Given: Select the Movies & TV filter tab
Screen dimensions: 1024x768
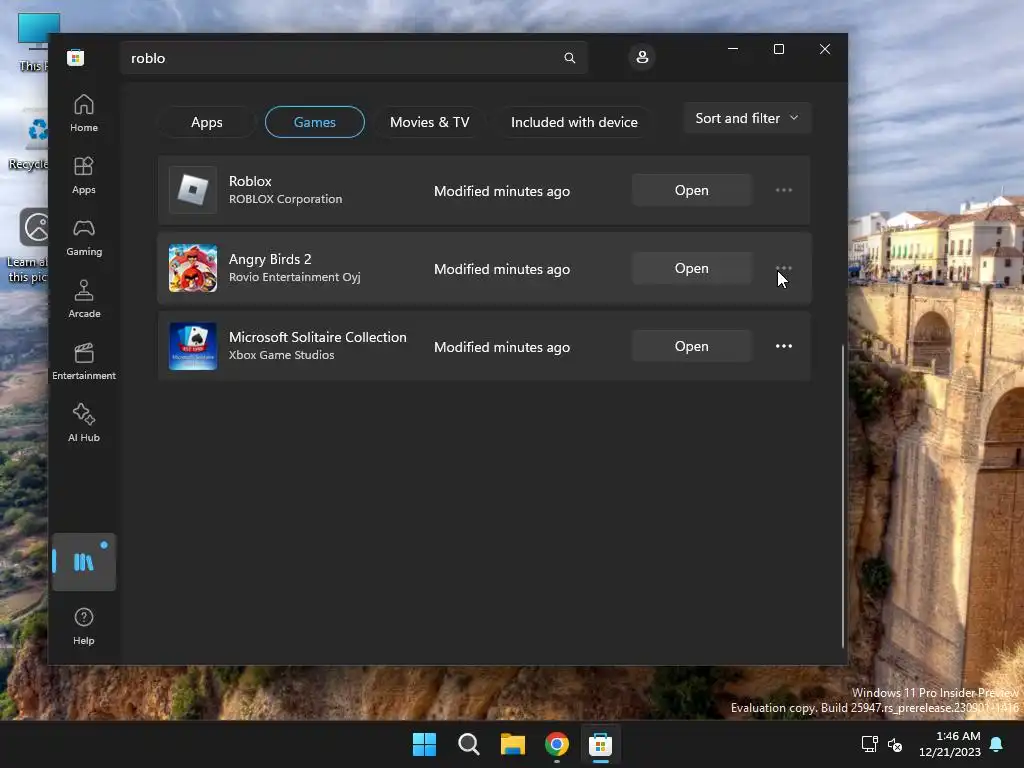Looking at the screenshot, I should click(429, 122).
